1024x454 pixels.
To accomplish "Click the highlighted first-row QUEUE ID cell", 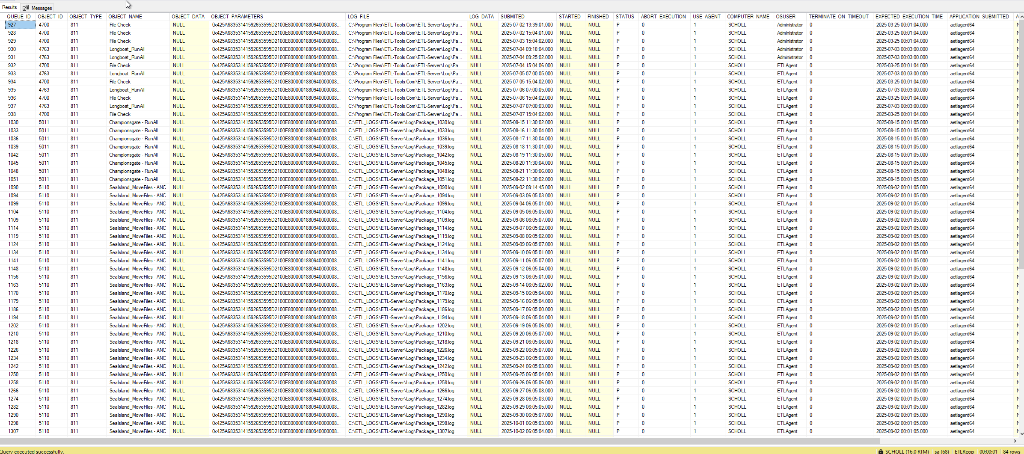I will coord(20,24).
